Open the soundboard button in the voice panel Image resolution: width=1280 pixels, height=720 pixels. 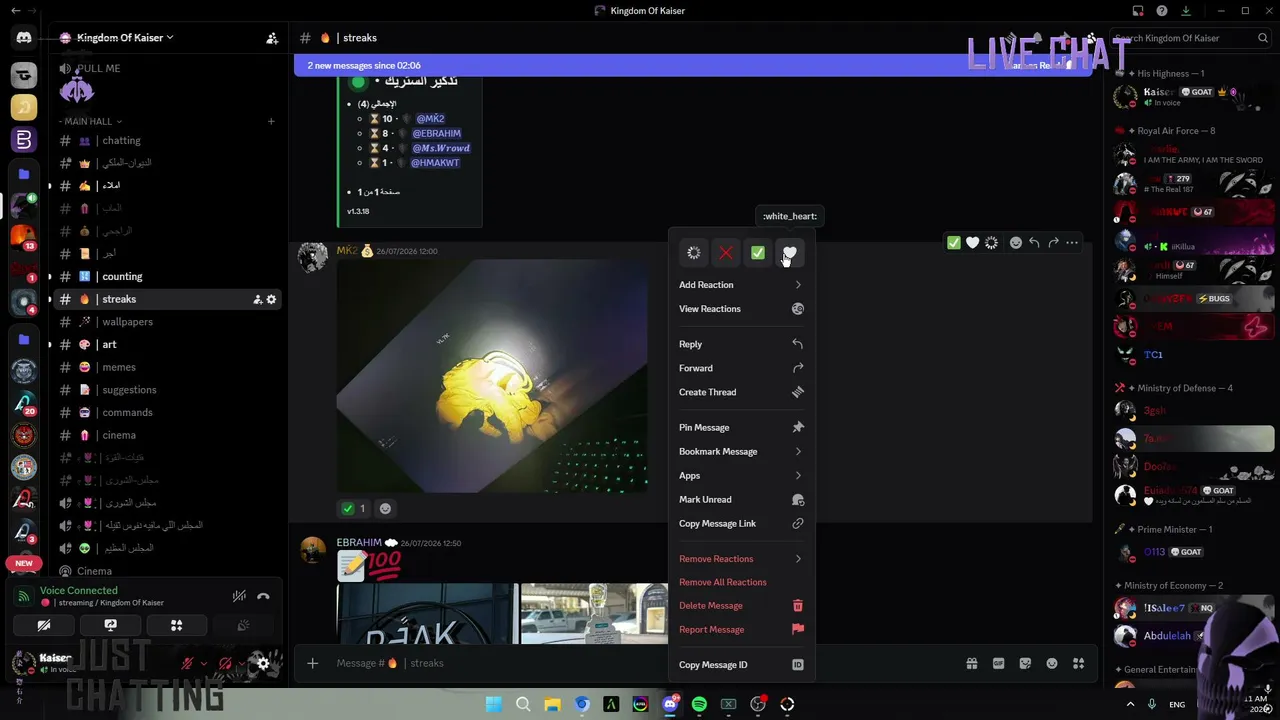tap(243, 626)
